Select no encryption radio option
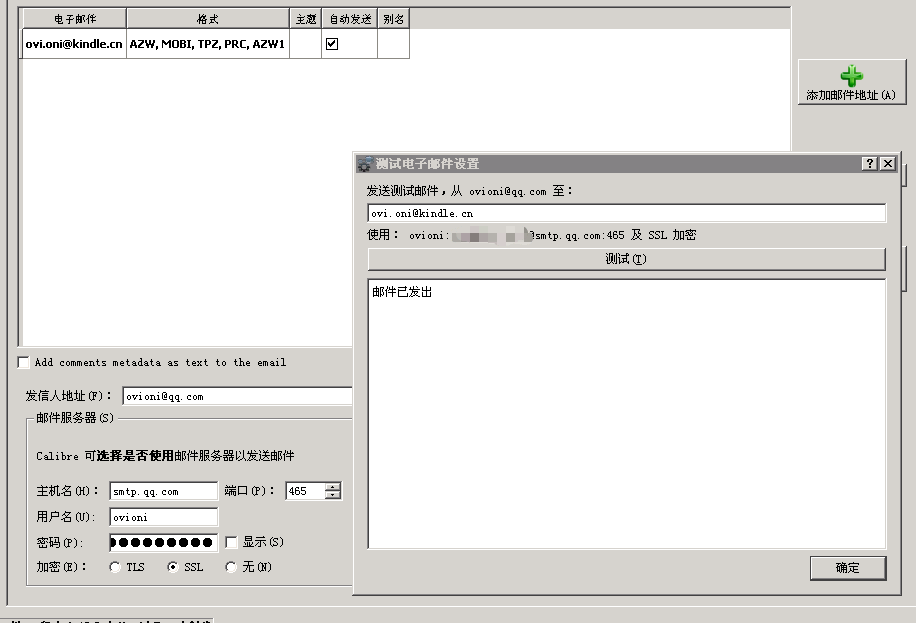This screenshot has width=916, height=623. click(x=231, y=567)
